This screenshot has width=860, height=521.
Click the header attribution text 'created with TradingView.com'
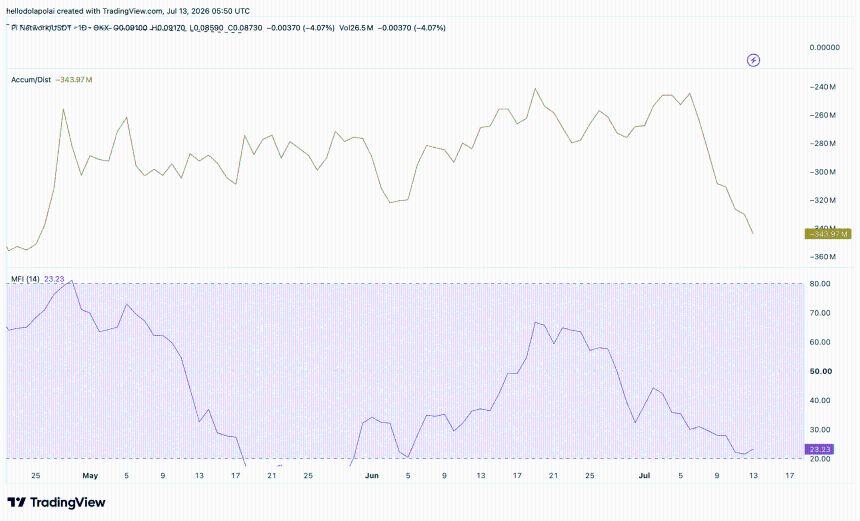tap(110, 11)
